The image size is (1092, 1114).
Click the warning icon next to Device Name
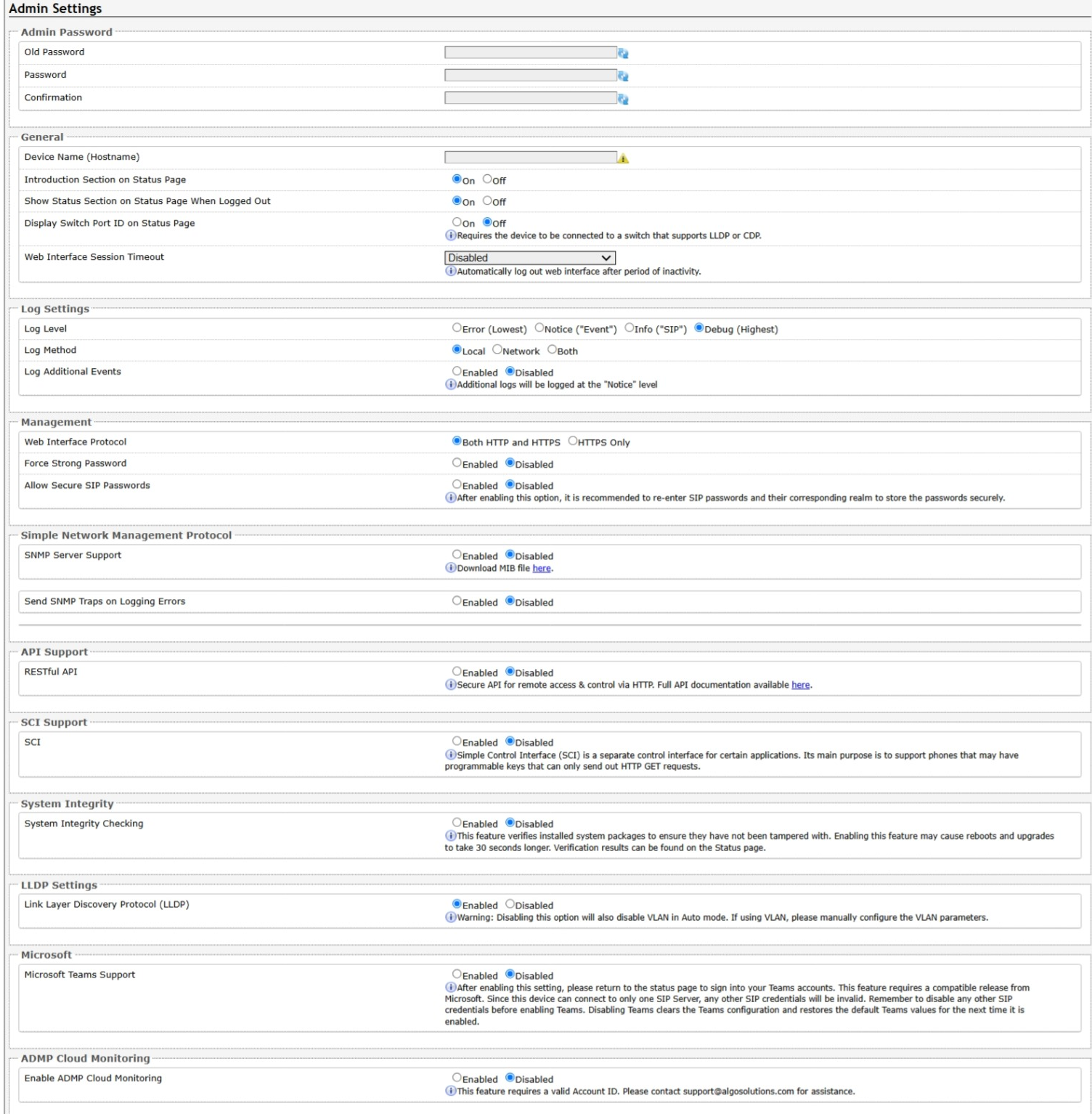(x=623, y=158)
